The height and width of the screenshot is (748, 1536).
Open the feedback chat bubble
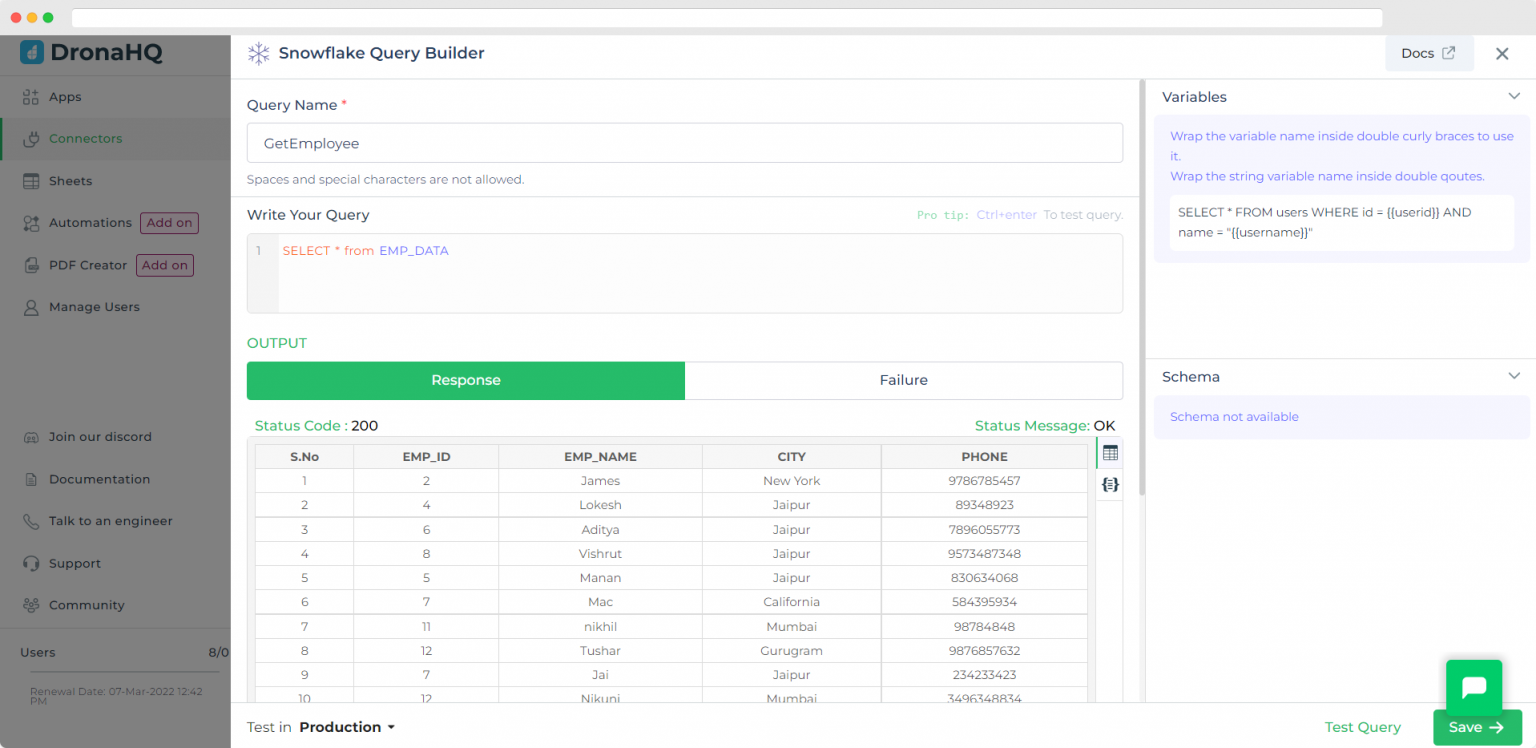click(1473, 687)
